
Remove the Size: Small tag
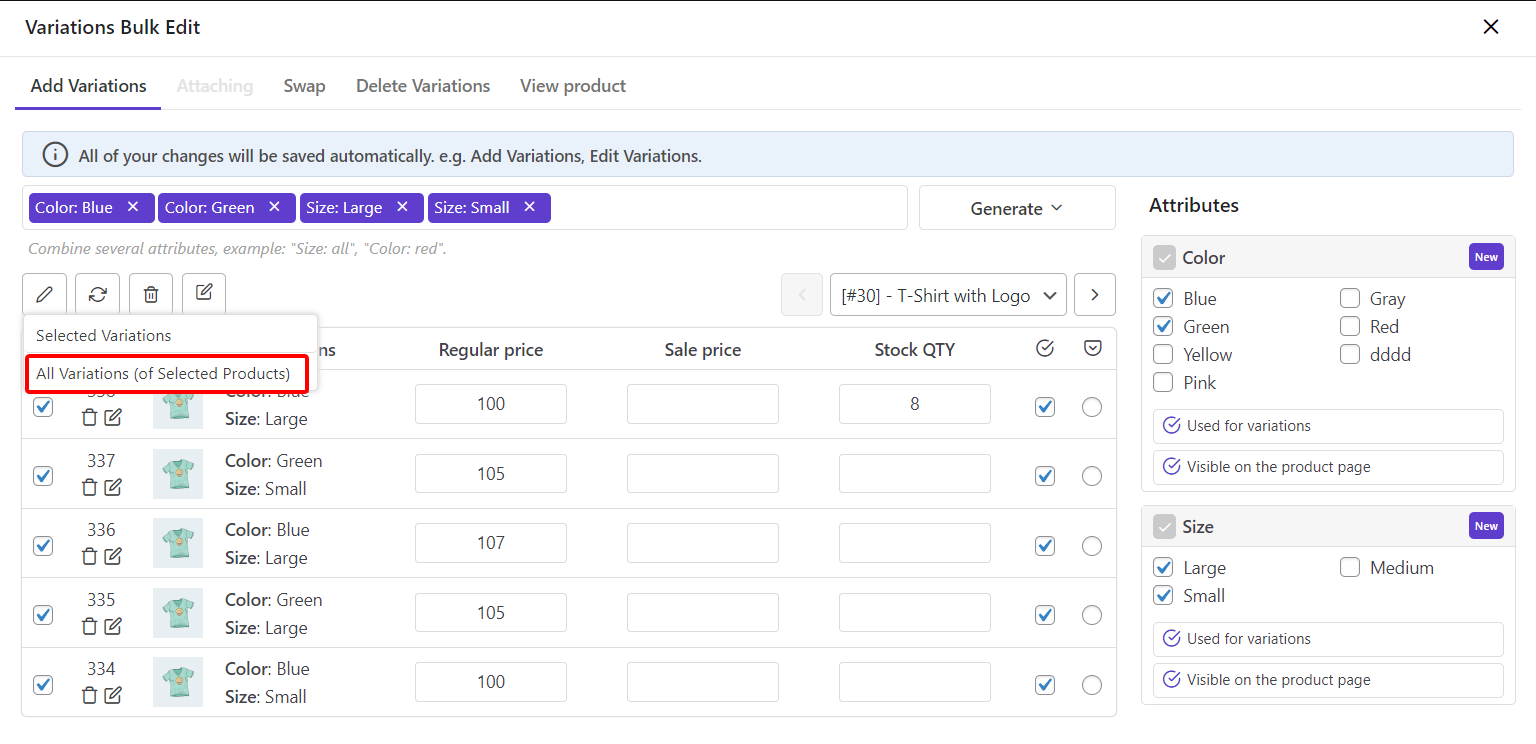click(x=530, y=207)
